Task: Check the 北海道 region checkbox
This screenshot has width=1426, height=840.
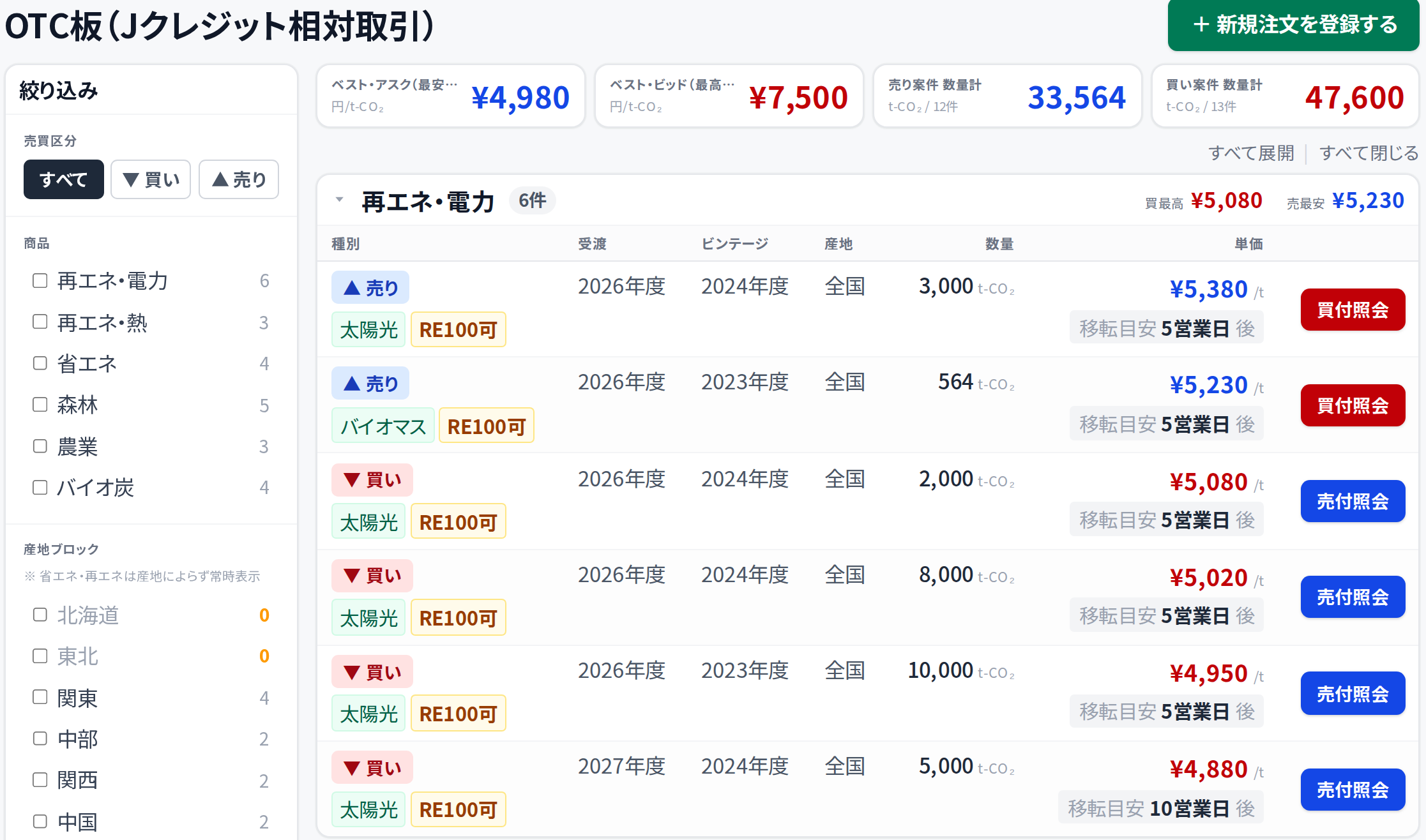Action: [x=40, y=615]
